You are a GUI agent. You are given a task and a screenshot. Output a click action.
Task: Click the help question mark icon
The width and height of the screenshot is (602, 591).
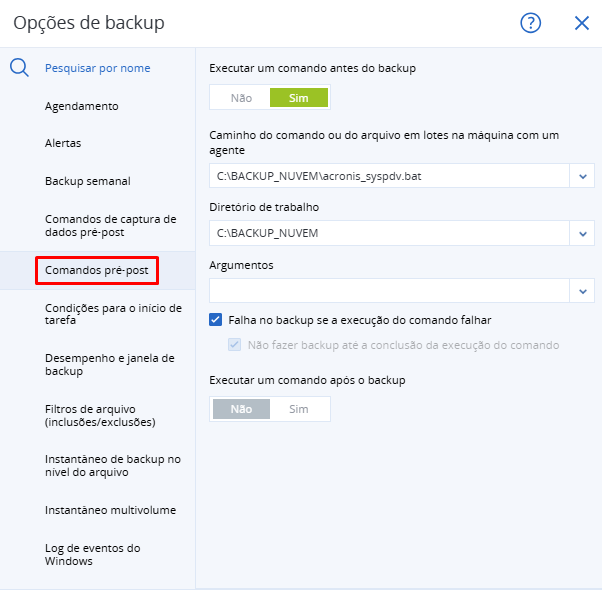[531, 23]
